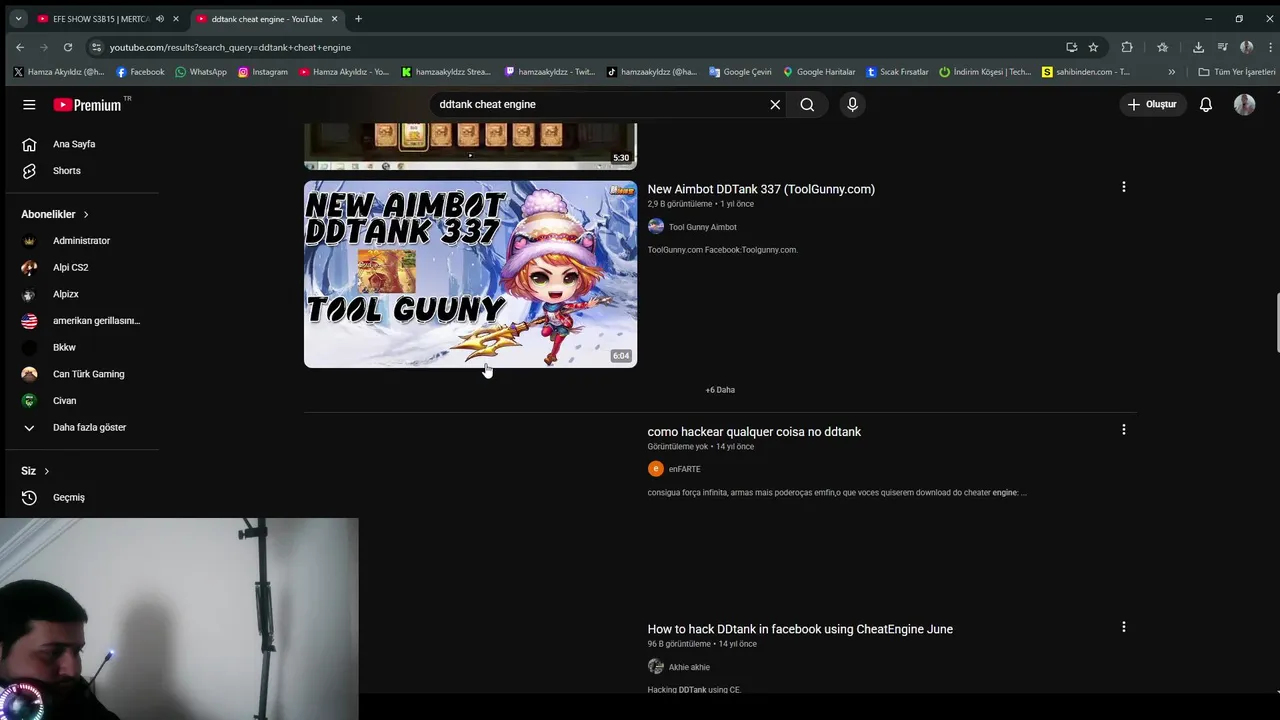
Task: Open sahibinden.com bookmark
Action: pyautogui.click(x=1086, y=72)
